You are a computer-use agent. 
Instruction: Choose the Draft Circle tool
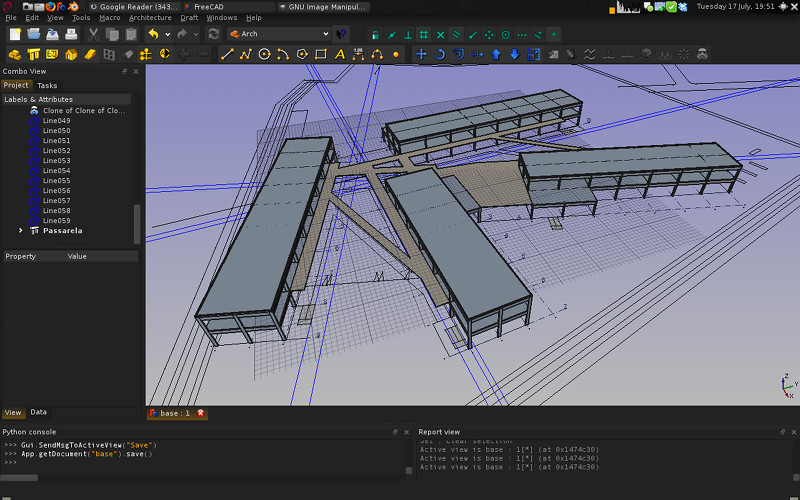tap(264, 54)
